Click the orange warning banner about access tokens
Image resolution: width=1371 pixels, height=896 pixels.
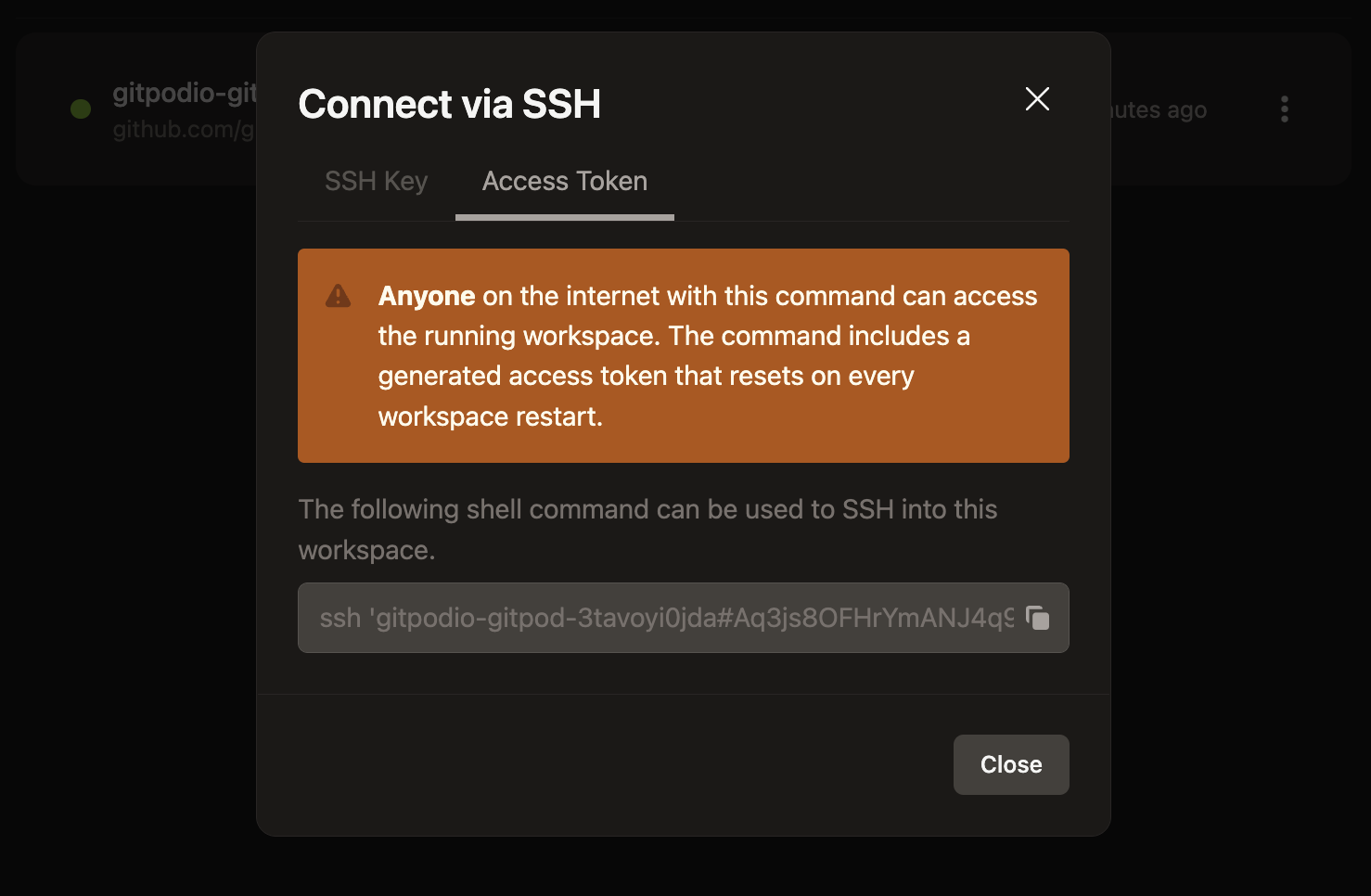point(683,355)
